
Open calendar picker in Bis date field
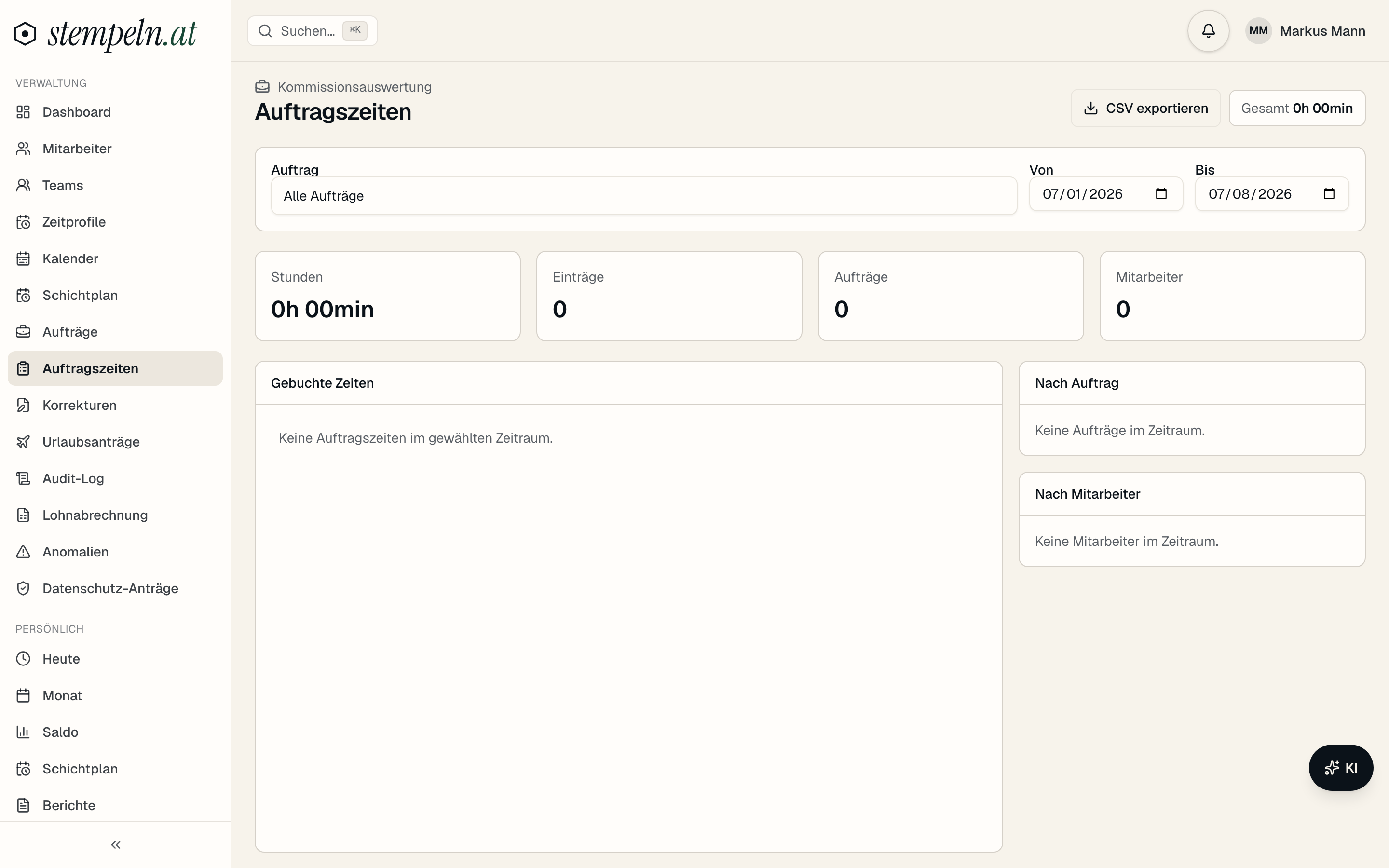(1329, 193)
